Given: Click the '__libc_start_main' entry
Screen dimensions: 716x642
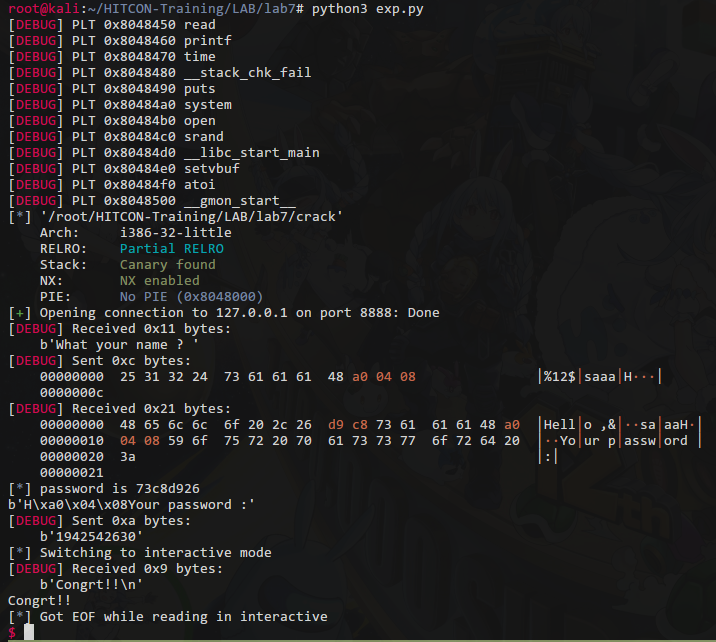Looking at the screenshot, I should tap(252, 153).
